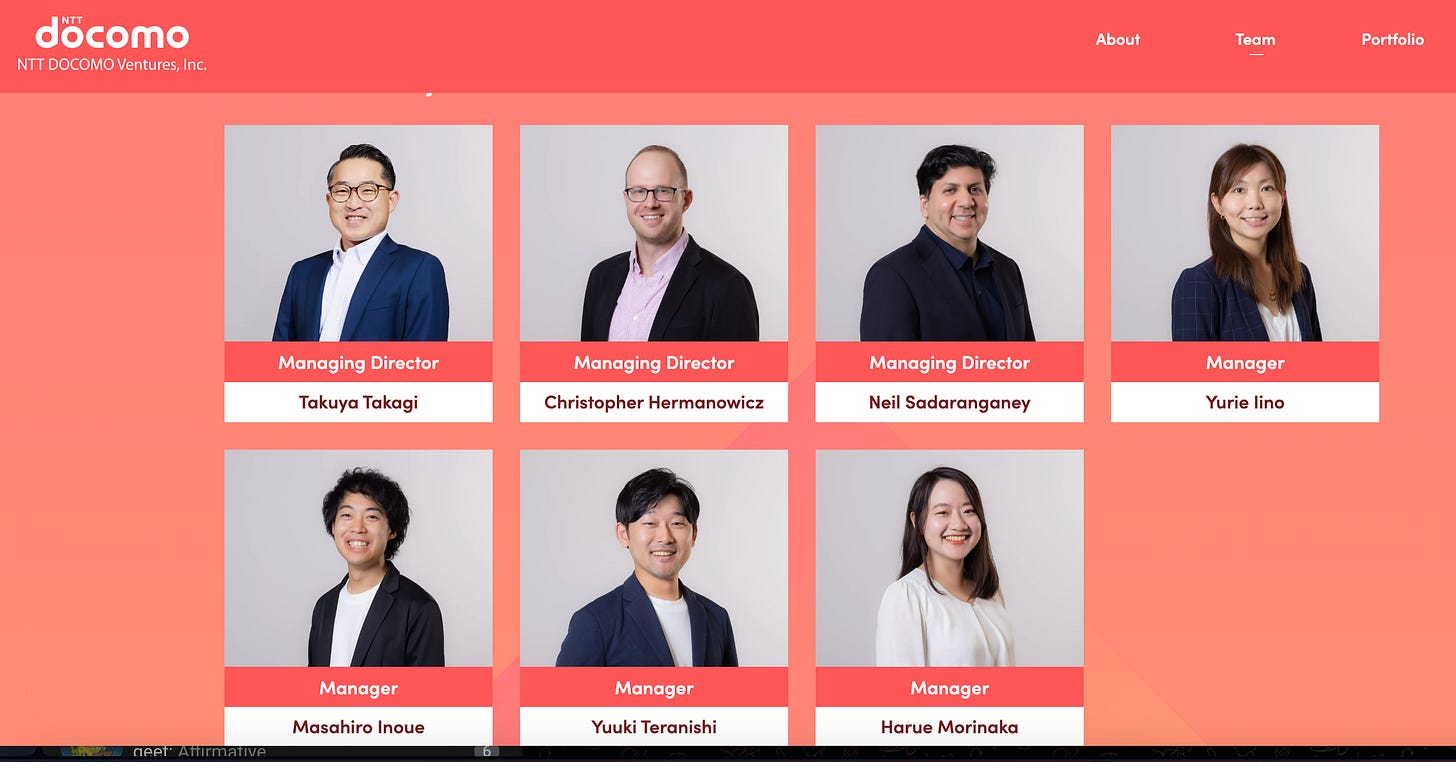Open the Harue Morinaka name link

pos(949,727)
